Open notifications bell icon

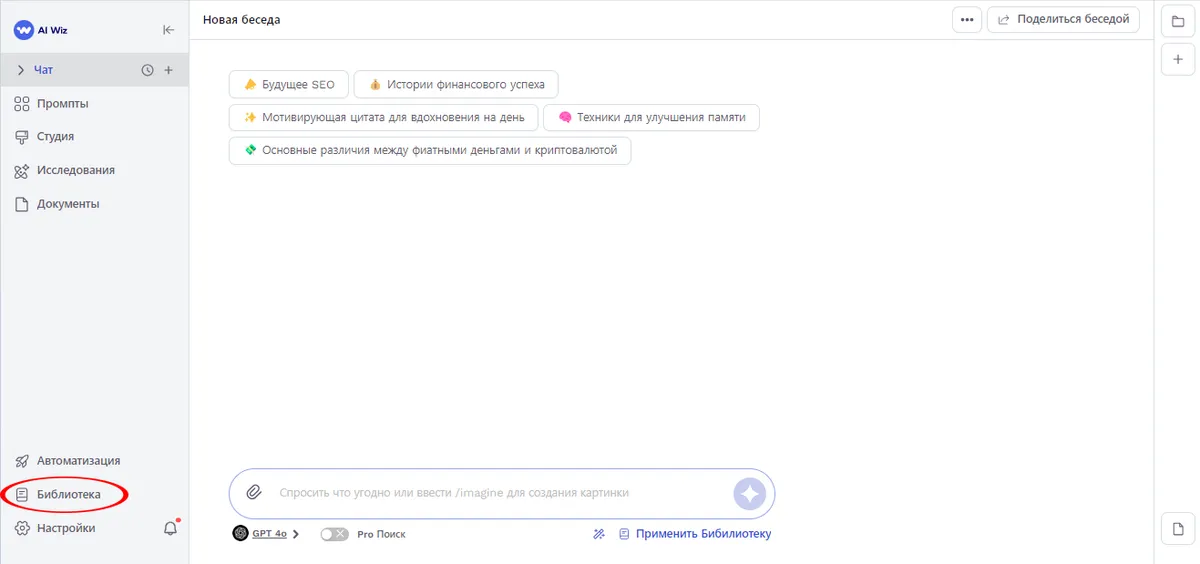pos(170,529)
